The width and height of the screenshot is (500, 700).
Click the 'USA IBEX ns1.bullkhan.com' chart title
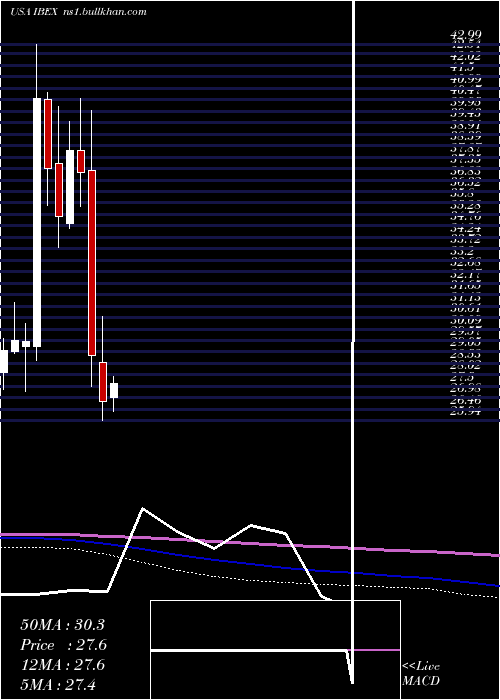click(x=78, y=12)
